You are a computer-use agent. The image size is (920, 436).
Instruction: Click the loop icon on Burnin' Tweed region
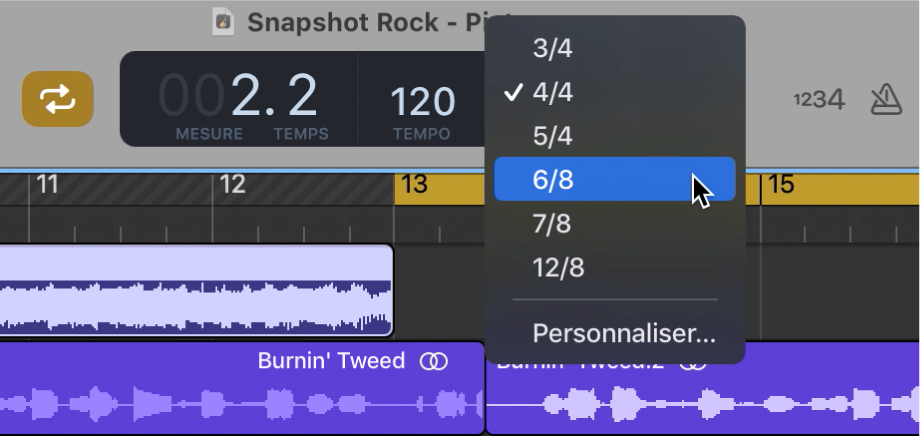434,361
